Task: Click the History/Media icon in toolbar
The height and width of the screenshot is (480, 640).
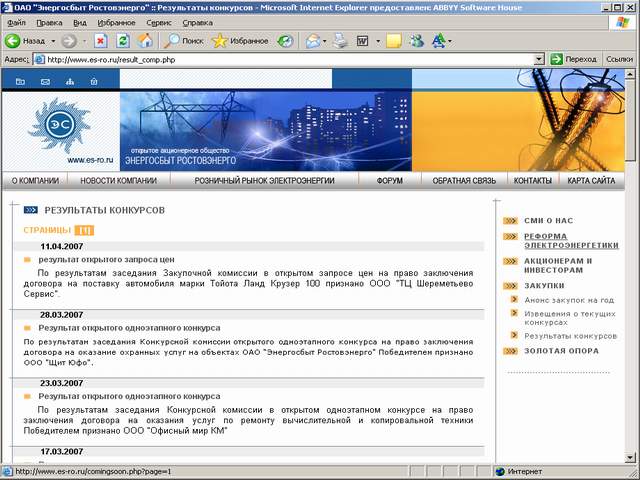Action: (285, 41)
